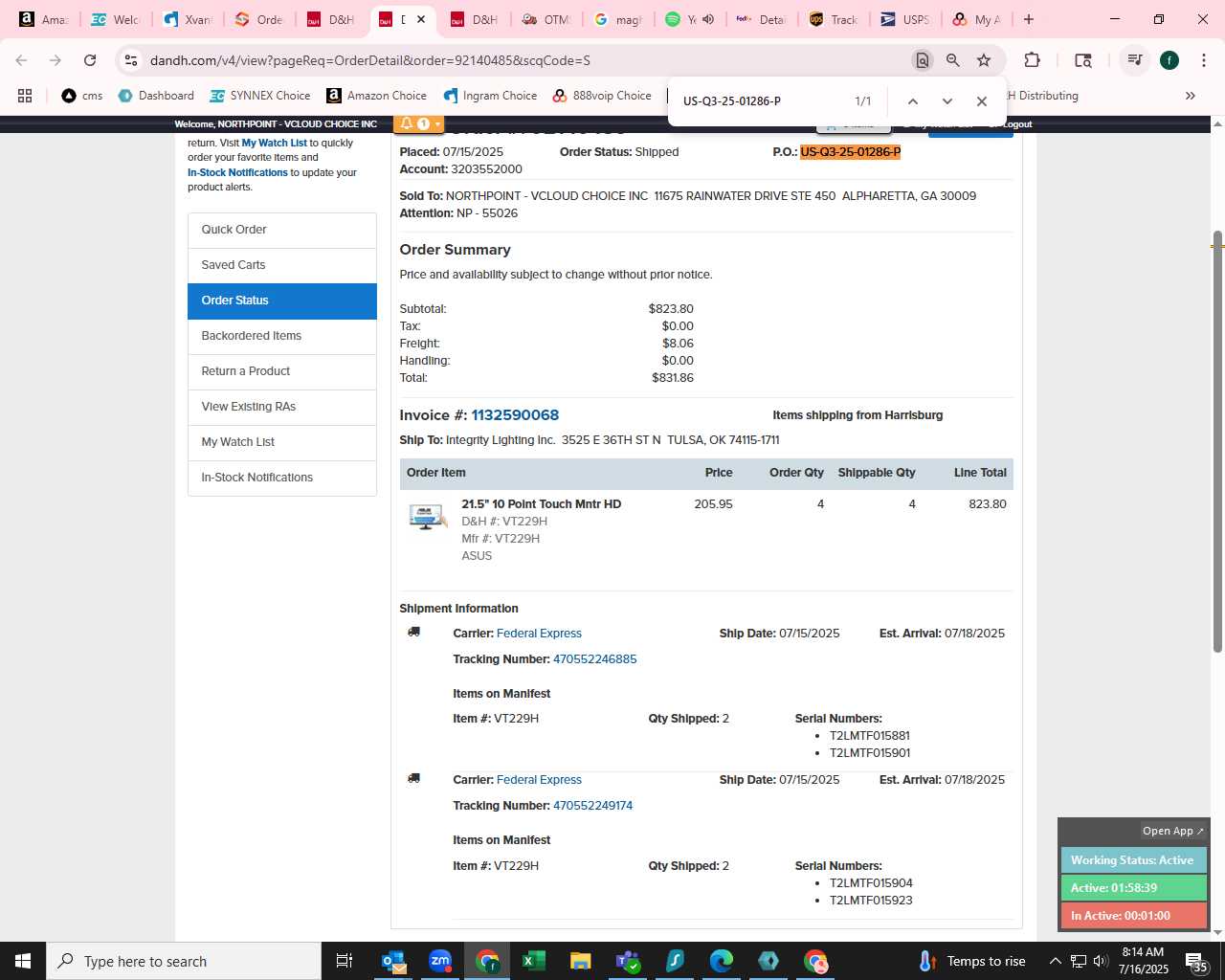Click In-Stock Notifications link in intro text

tap(237, 172)
